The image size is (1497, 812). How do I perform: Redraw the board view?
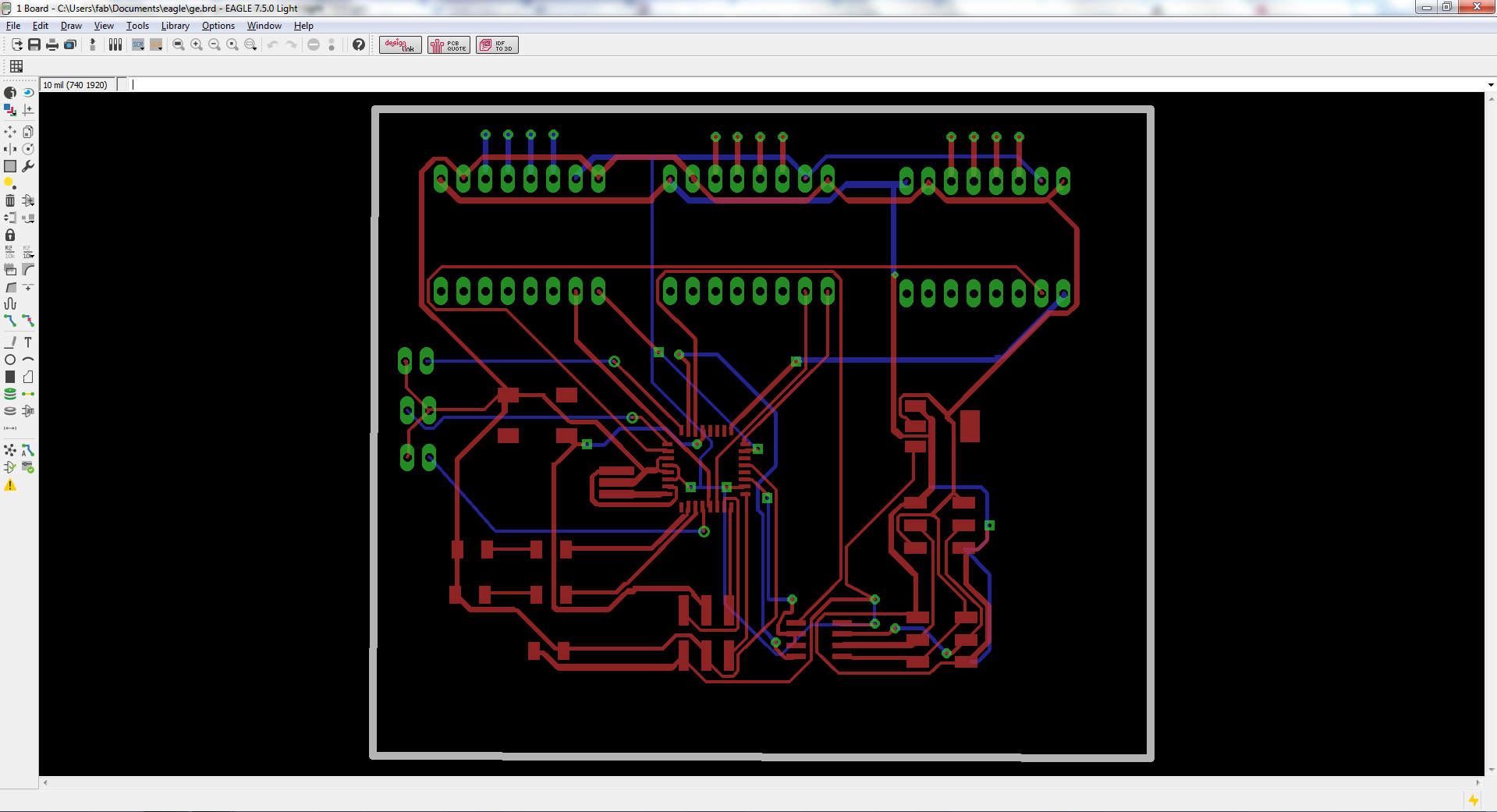click(232, 45)
